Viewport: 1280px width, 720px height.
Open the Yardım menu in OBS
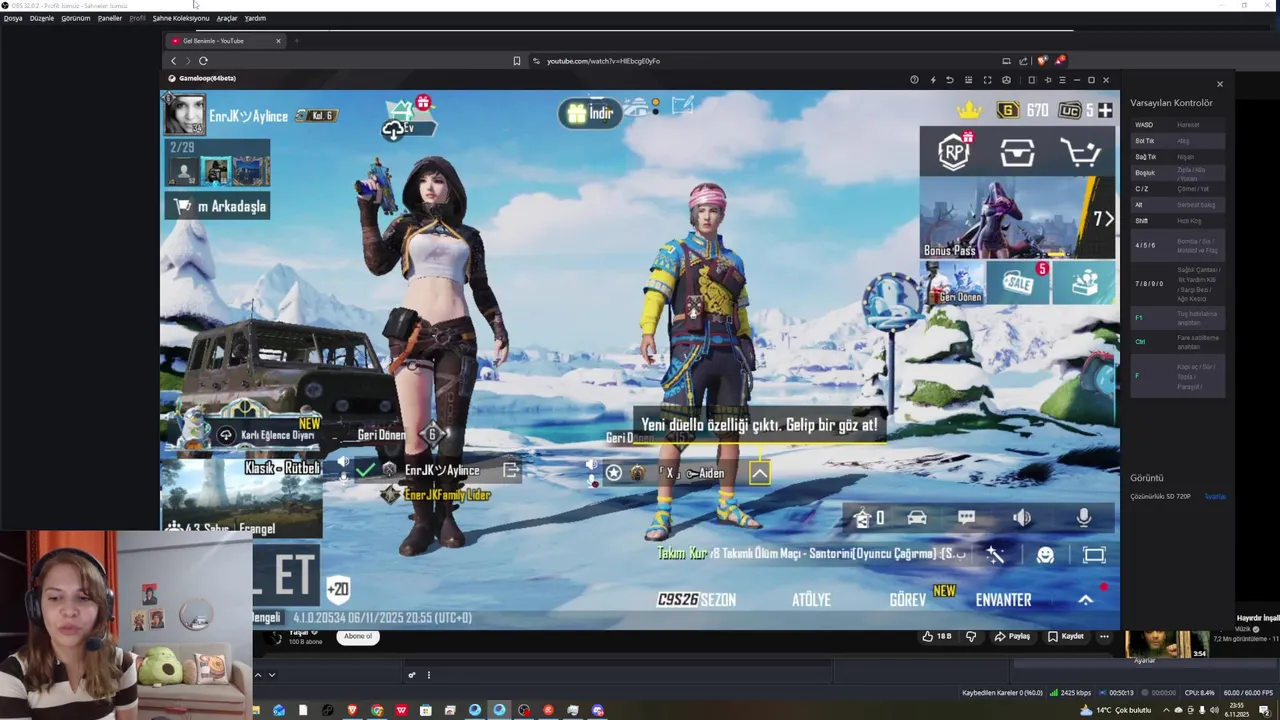(255, 18)
